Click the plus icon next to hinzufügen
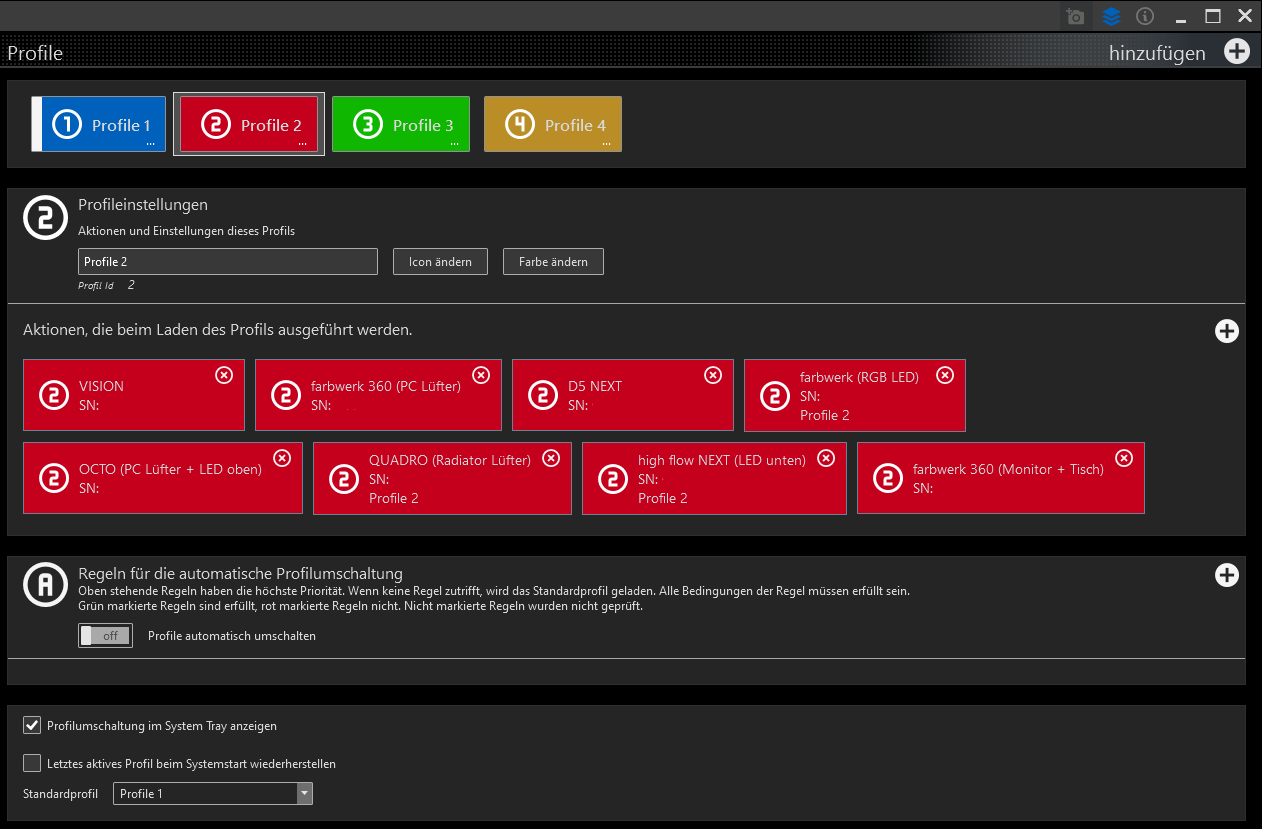The width and height of the screenshot is (1262, 829). tap(1237, 52)
